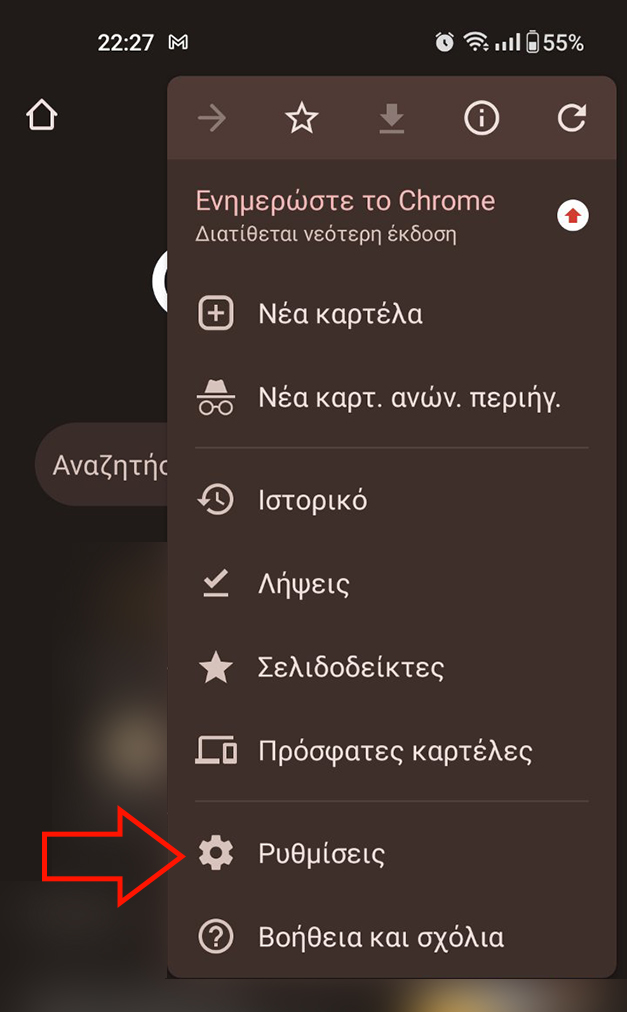
Task: Bookmark this page with the star outline icon
Action: click(302, 118)
